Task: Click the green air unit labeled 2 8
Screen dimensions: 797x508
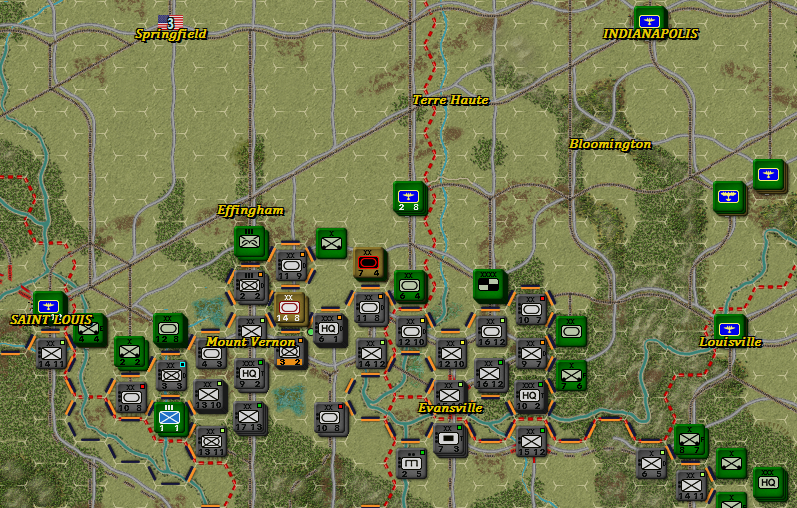Action: tap(408, 197)
